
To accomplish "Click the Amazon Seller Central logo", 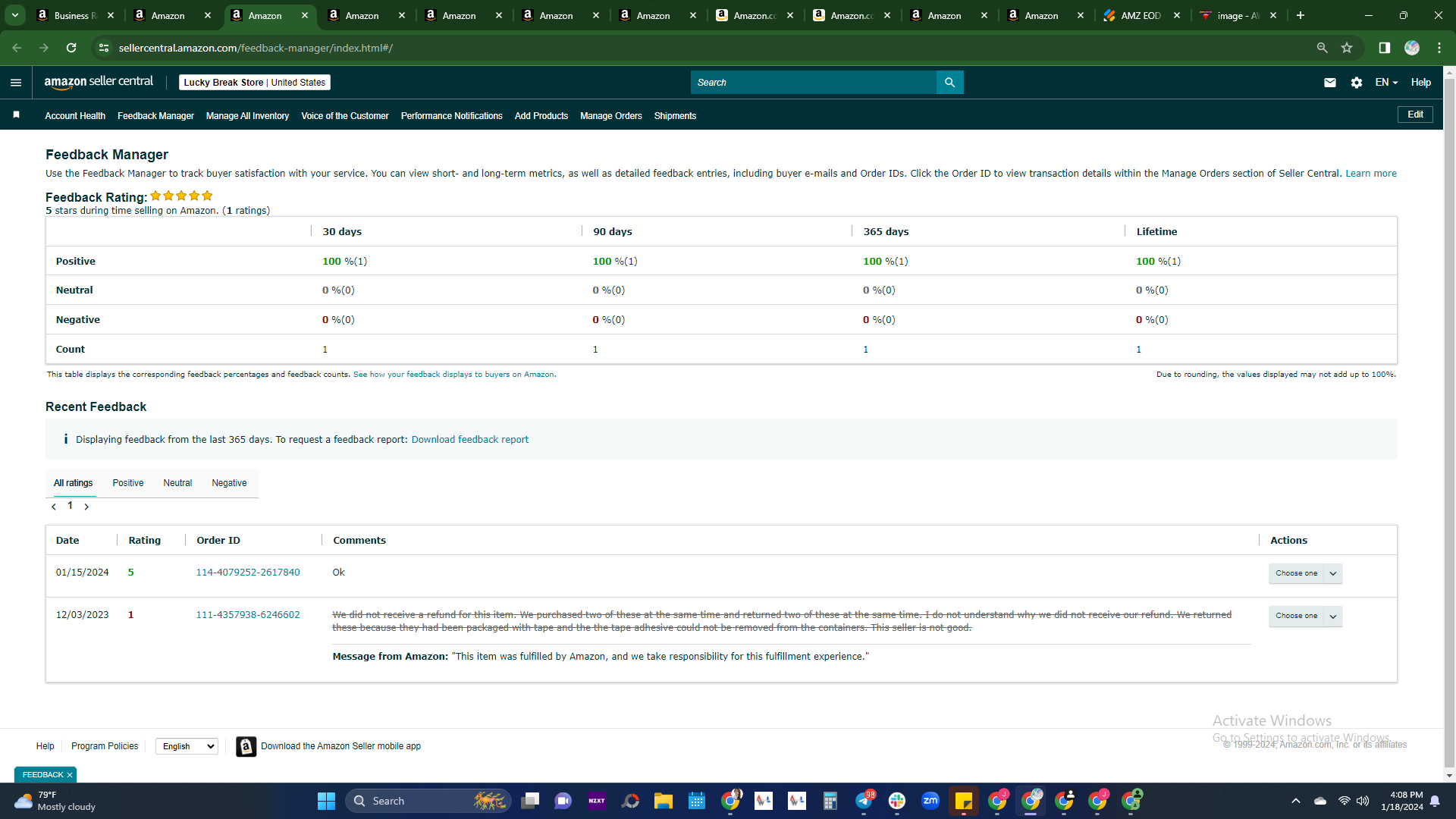I will pyautogui.click(x=99, y=82).
